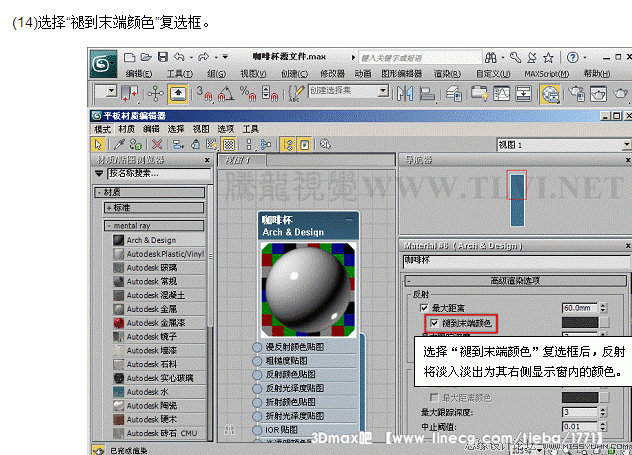The width and height of the screenshot is (632, 455).
Task: Toggle the Angle Snap icon
Action: tap(226, 93)
